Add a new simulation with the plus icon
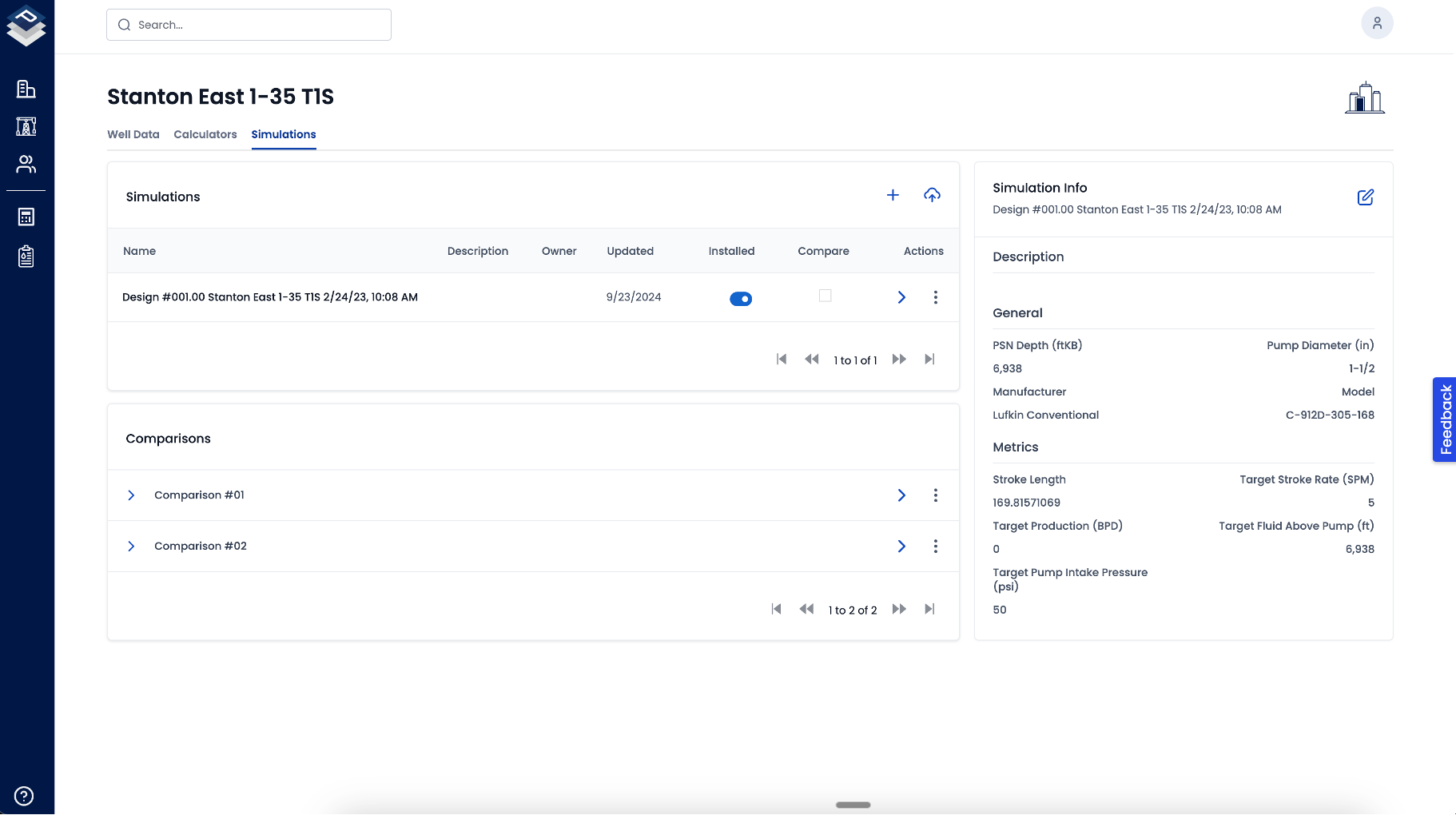The width and height of the screenshot is (1456, 815). (x=893, y=194)
